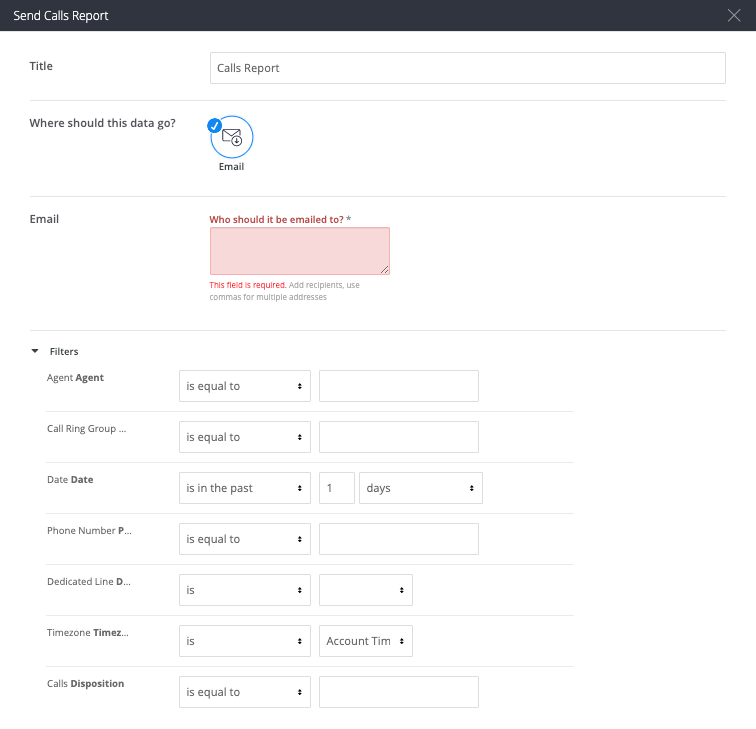Click the Calls Disposition value field

399,692
